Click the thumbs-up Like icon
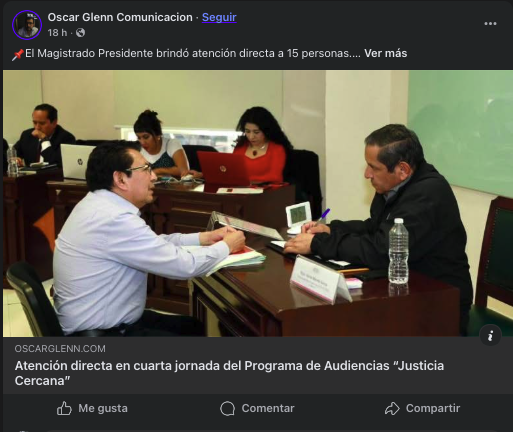 click(64, 408)
